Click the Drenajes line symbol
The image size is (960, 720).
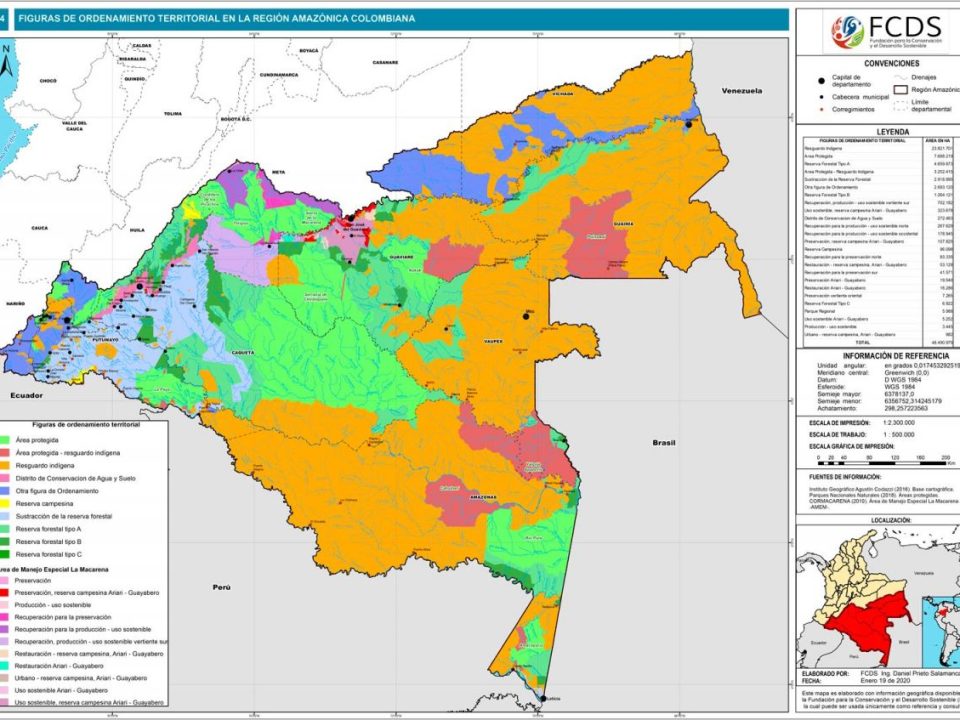pyautogui.click(x=902, y=77)
